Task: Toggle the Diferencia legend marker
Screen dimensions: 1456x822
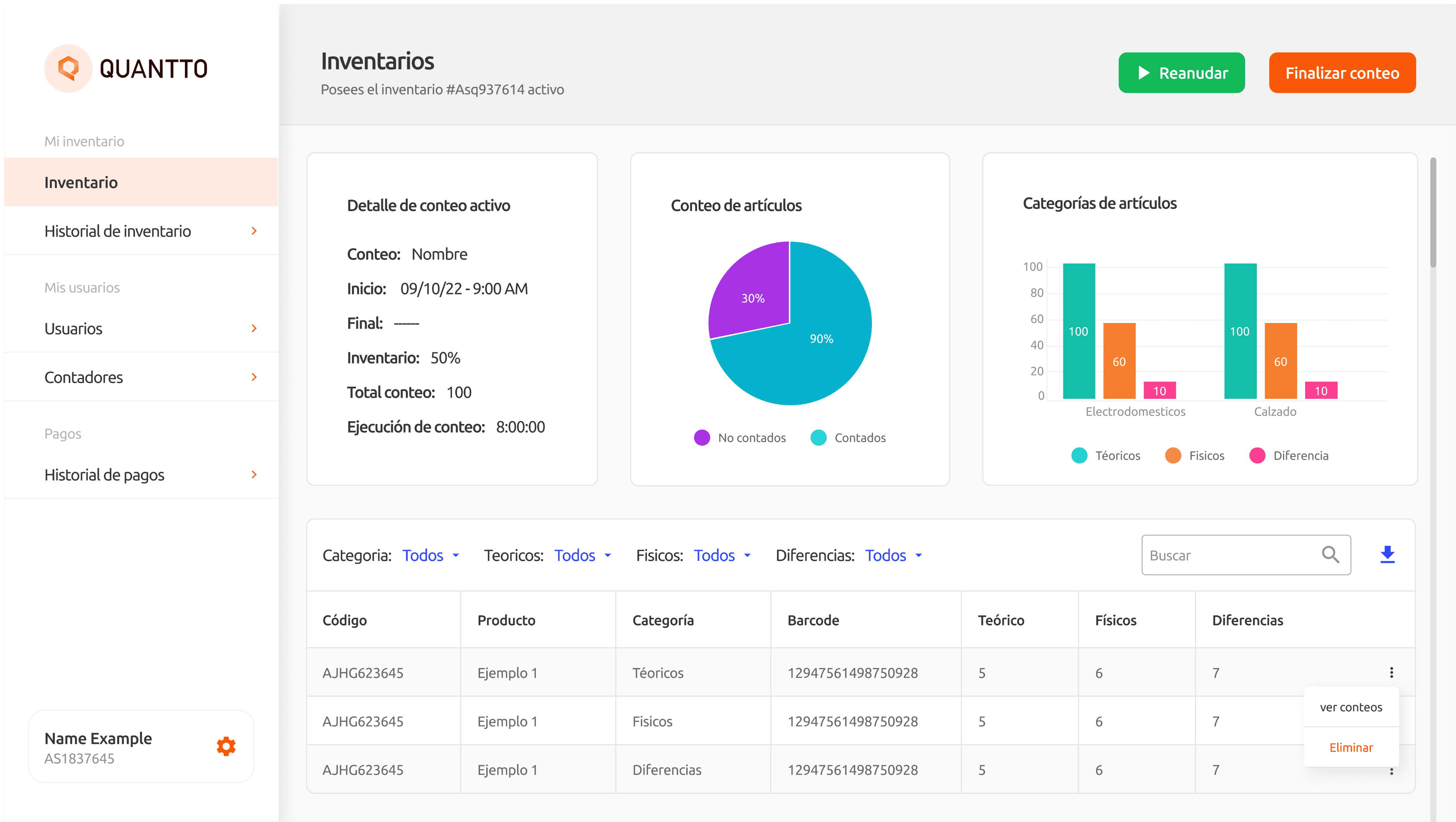Action: [x=1257, y=456]
